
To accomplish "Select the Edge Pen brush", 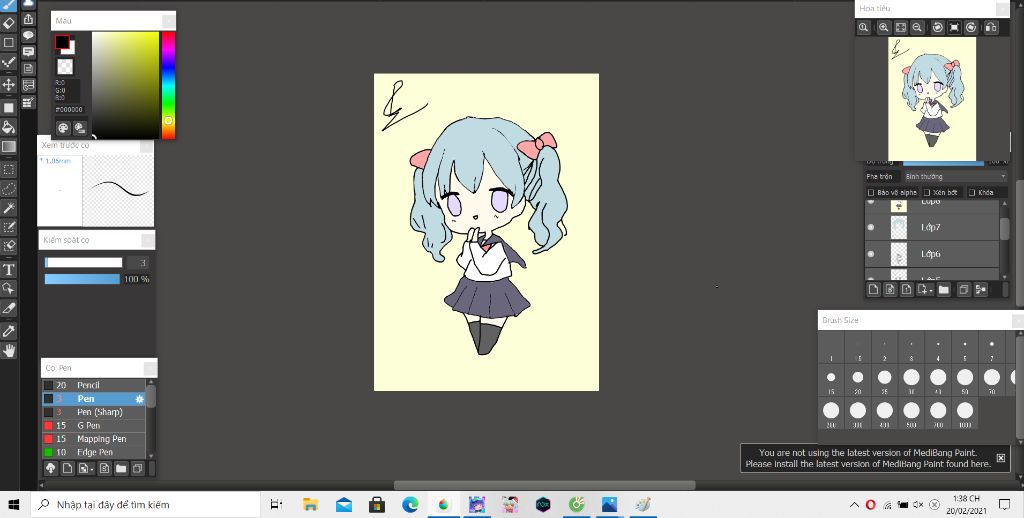I will [x=94, y=452].
